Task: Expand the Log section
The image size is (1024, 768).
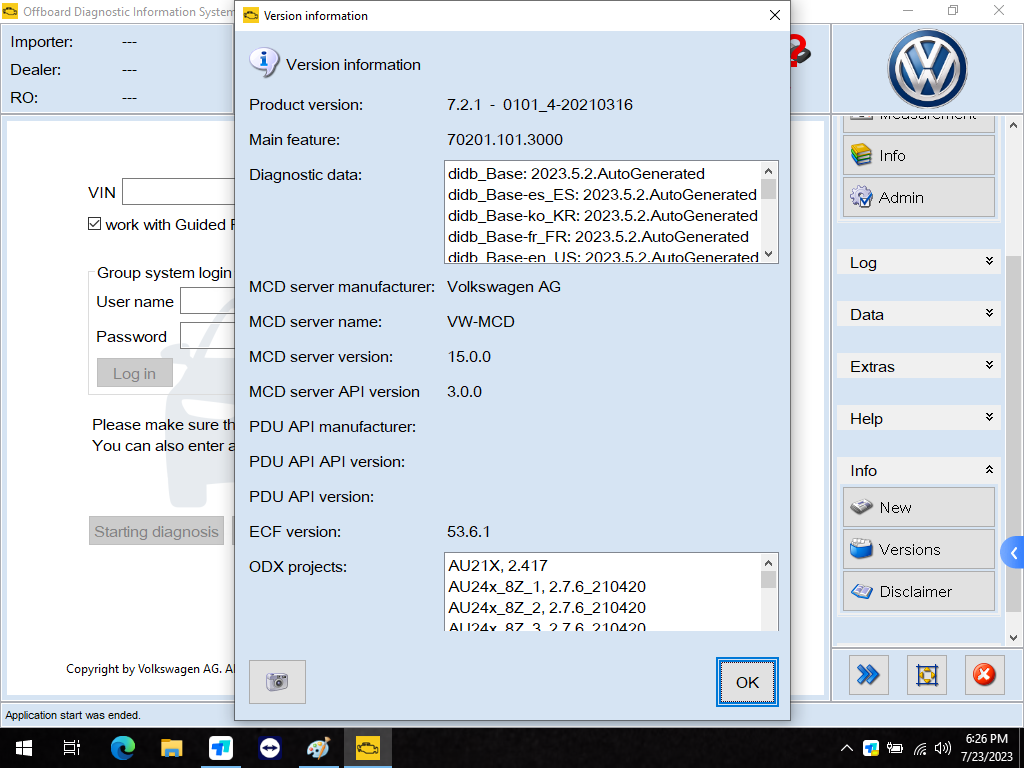Action: pyautogui.click(x=918, y=262)
